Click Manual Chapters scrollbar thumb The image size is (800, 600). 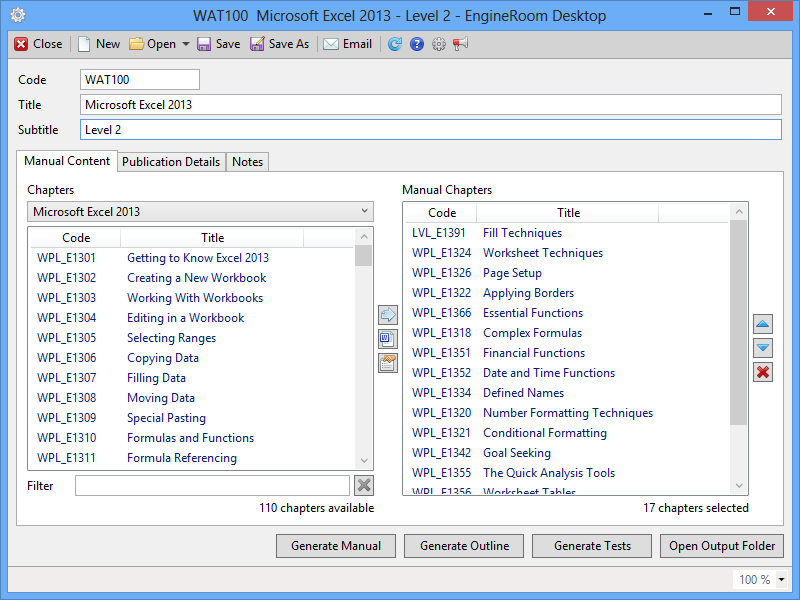coord(738,322)
